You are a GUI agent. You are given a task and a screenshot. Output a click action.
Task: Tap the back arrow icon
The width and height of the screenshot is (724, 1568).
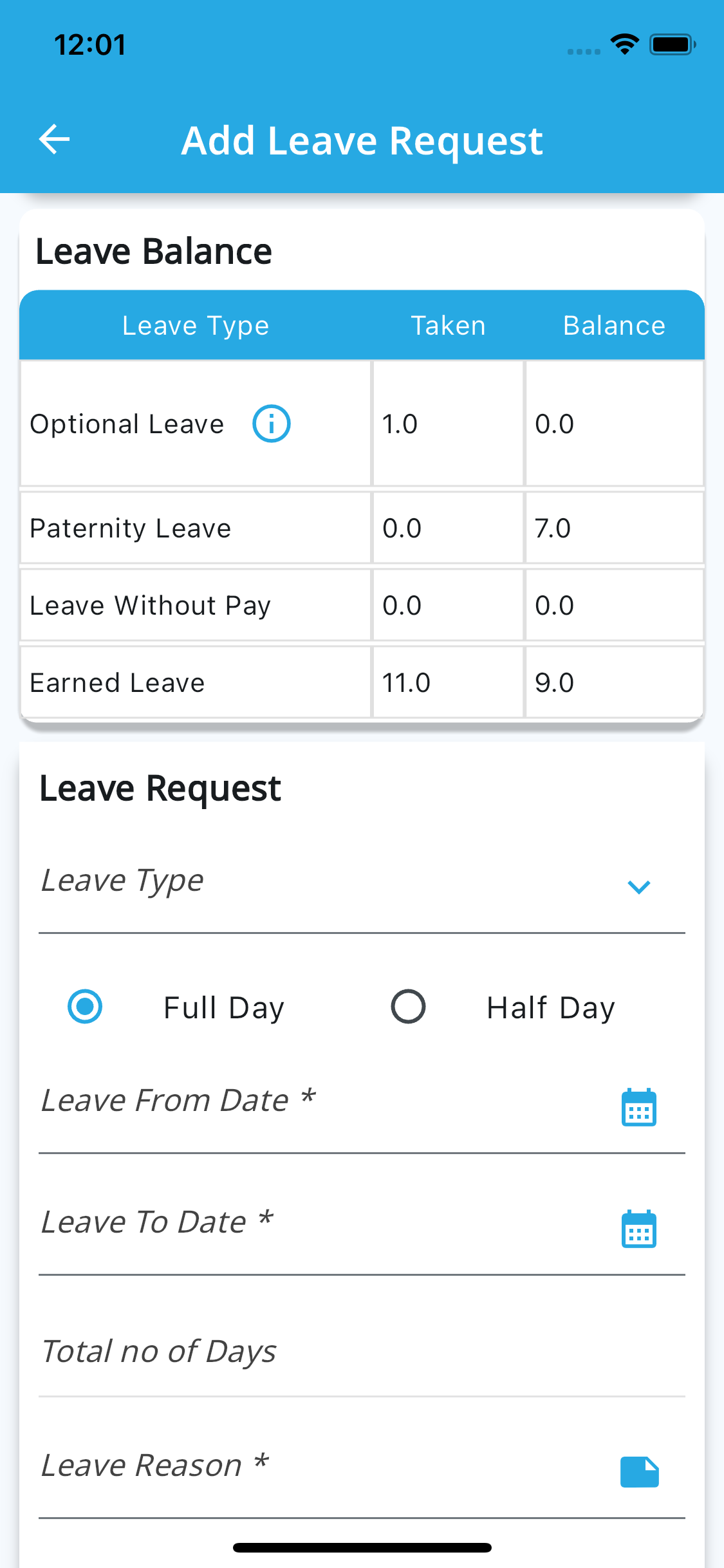point(55,140)
